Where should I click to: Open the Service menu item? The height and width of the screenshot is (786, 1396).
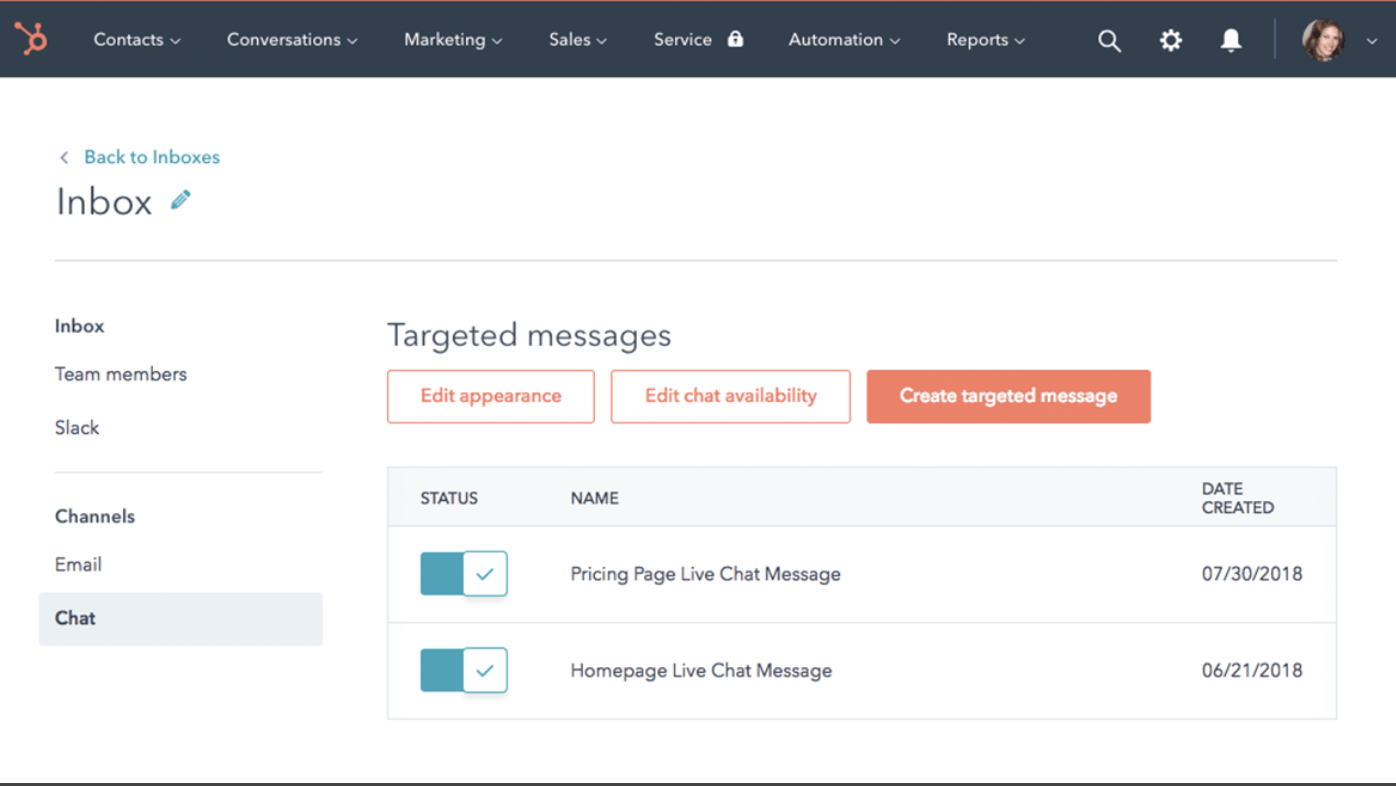683,40
